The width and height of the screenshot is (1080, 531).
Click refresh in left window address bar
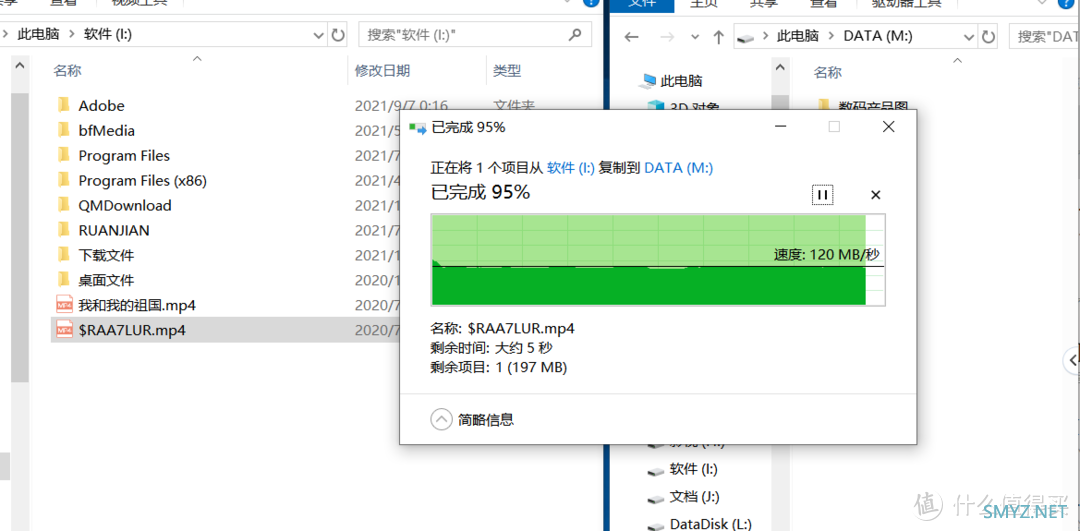(338, 34)
